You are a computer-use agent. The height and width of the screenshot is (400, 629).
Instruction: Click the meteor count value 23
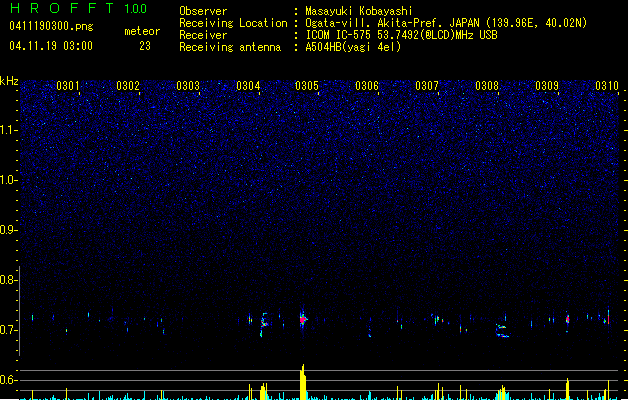click(x=145, y=46)
